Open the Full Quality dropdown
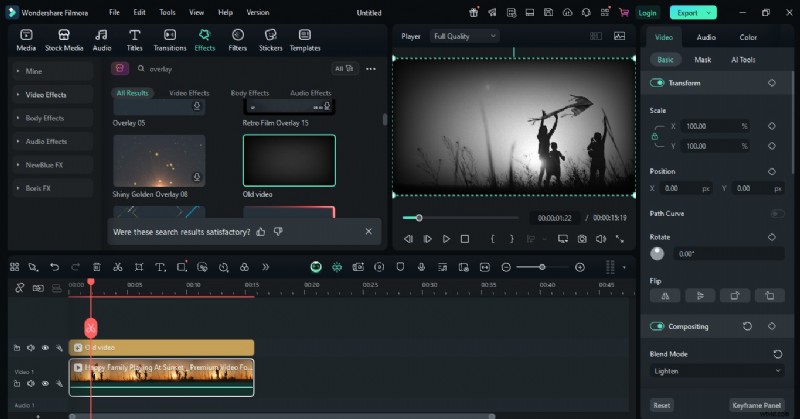The height and width of the screenshot is (419, 800). pos(464,36)
